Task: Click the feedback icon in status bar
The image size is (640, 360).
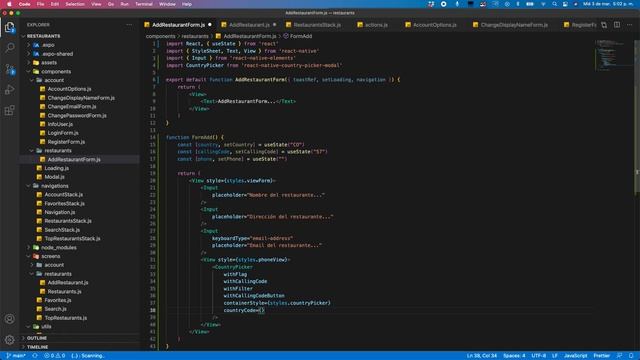Action: pos(620,356)
